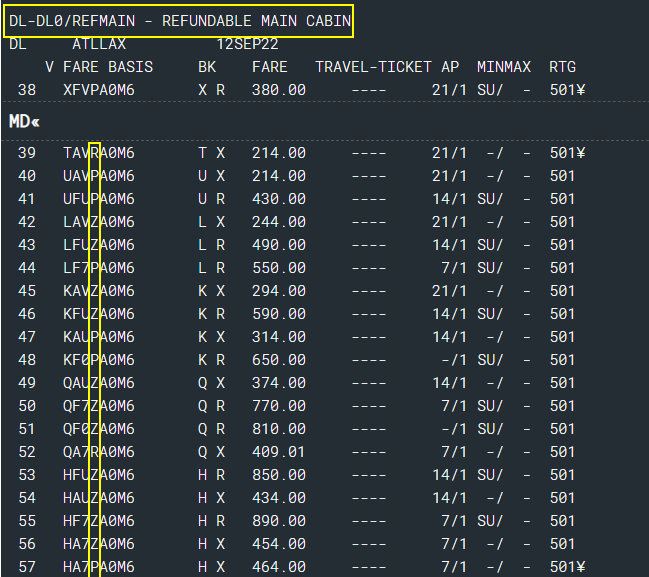The width and height of the screenshot is (649, 577).
Task: Click fare basis UFUPA0M6
Action: (98, 199)
